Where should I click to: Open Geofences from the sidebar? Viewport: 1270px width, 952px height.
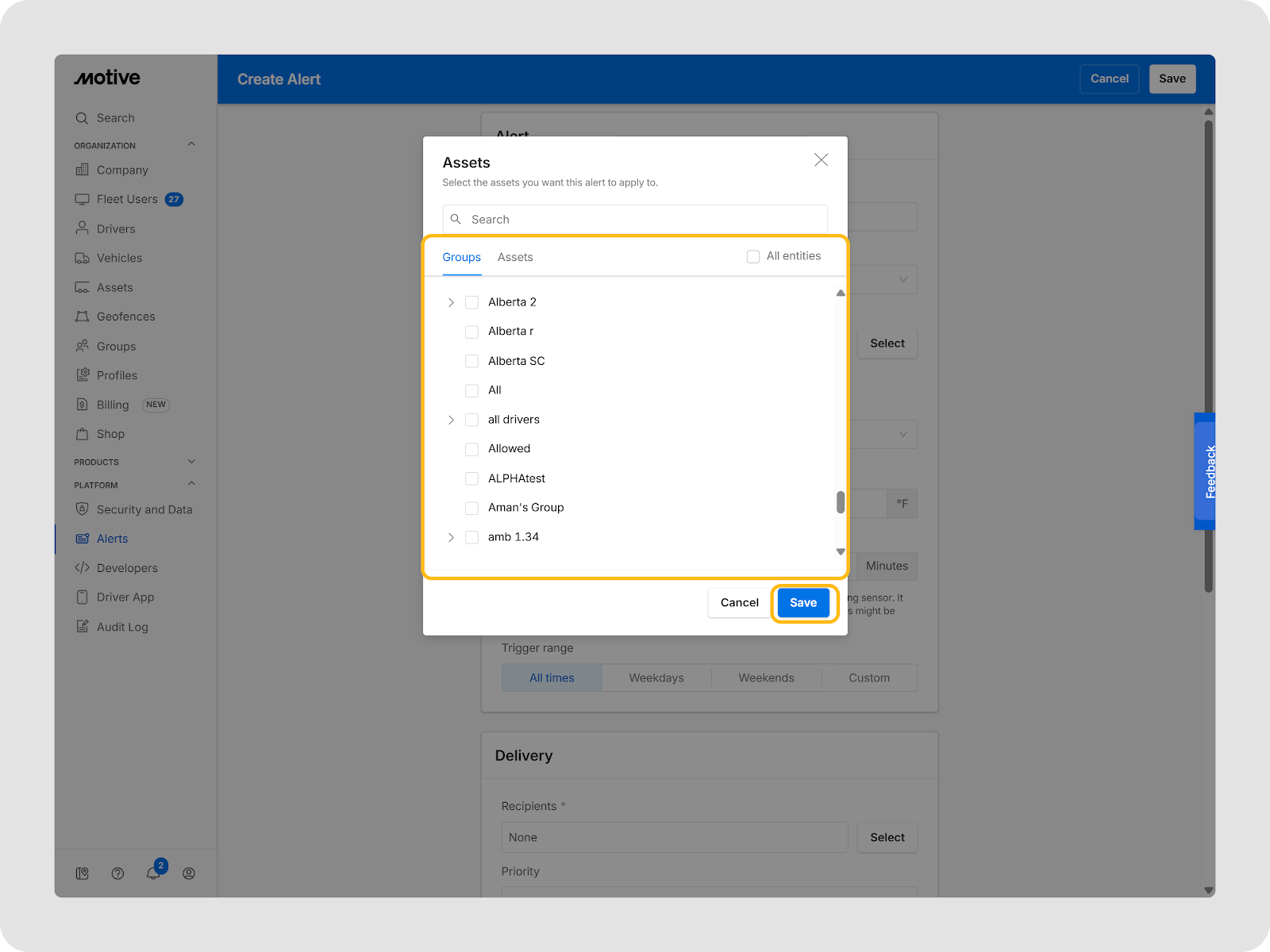pos(125,317)
